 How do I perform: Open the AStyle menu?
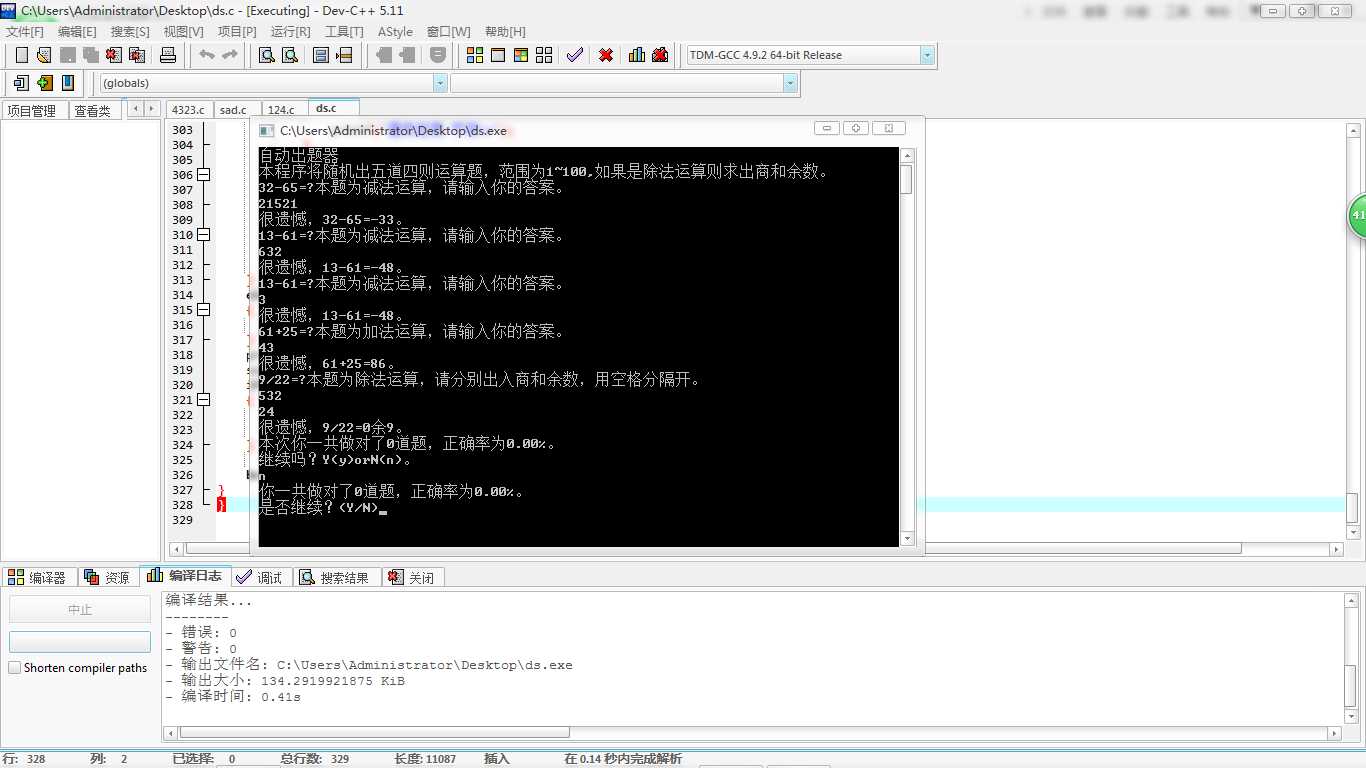395,32
